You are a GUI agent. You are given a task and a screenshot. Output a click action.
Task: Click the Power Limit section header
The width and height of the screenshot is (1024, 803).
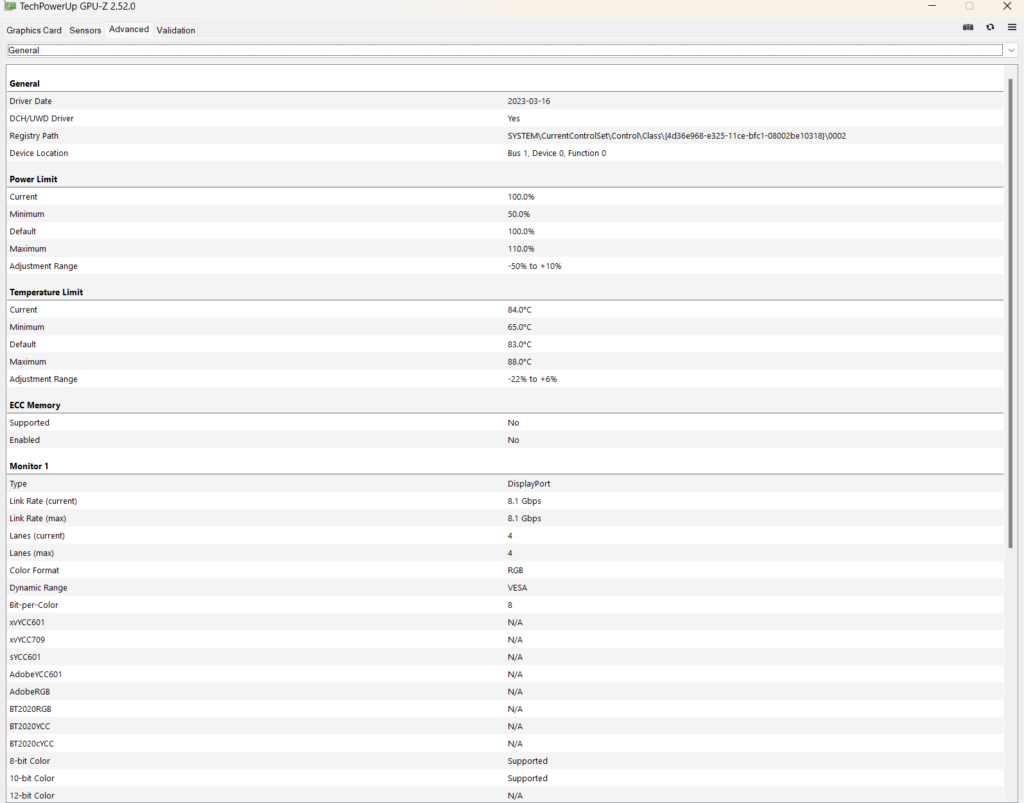[x=33, y=179]
